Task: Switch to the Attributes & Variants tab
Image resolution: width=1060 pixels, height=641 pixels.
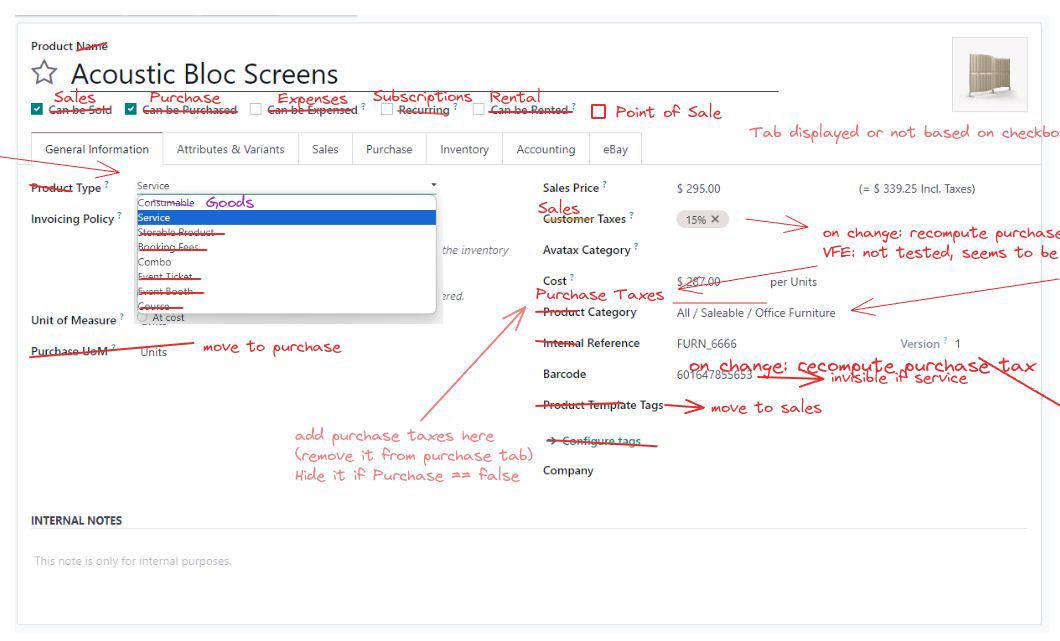Action: (x=230, y=149)
